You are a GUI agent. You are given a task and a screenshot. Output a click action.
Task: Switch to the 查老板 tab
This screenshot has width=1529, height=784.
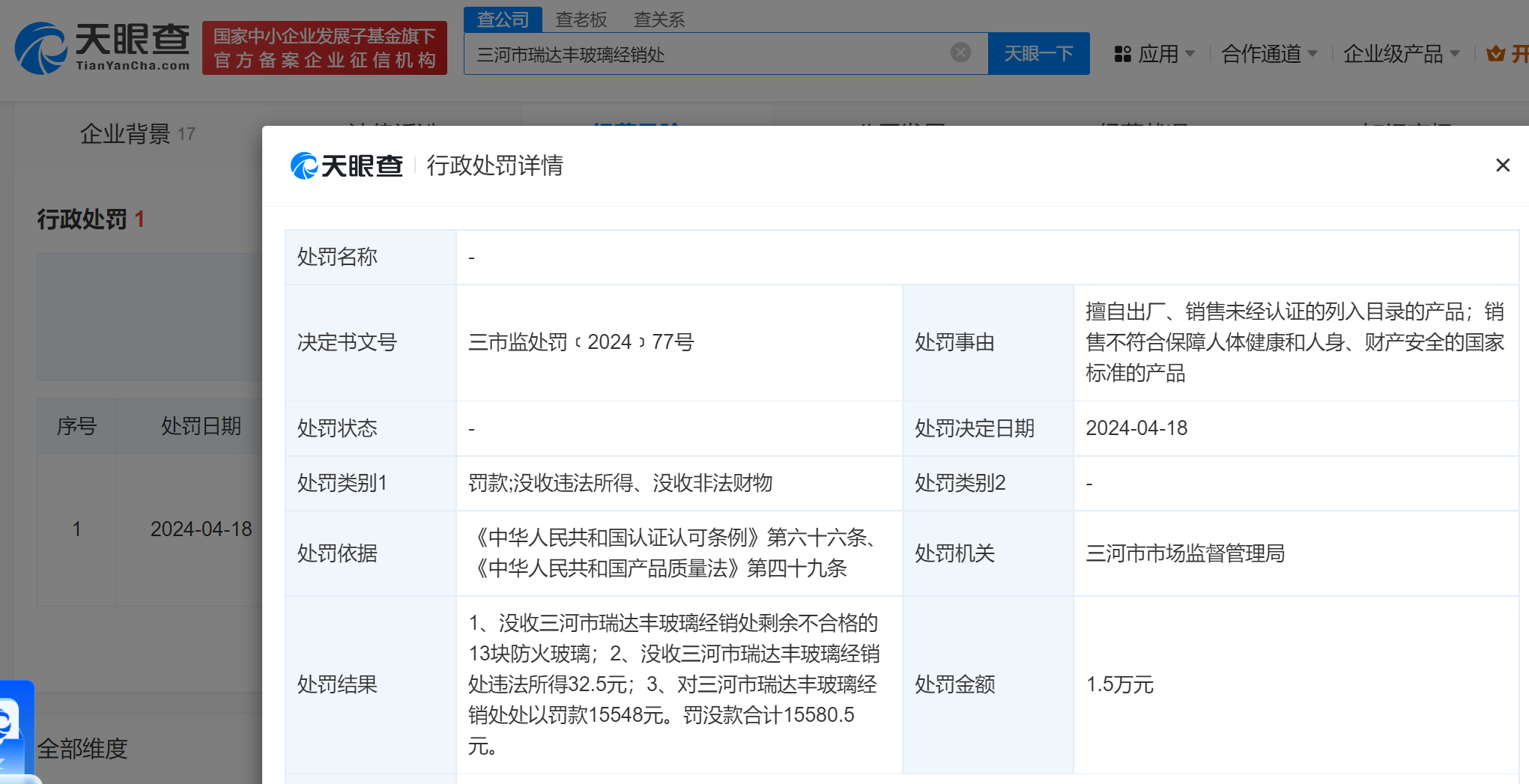581,19
